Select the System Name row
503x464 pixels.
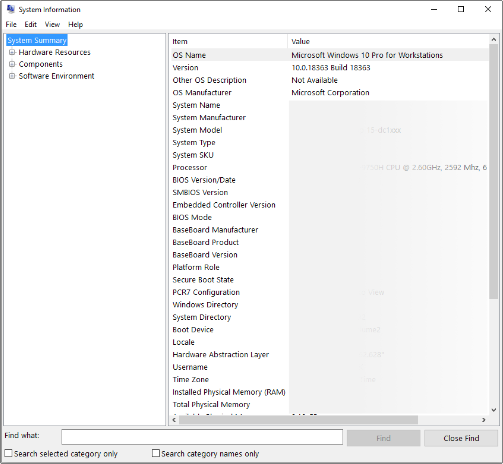330,105
